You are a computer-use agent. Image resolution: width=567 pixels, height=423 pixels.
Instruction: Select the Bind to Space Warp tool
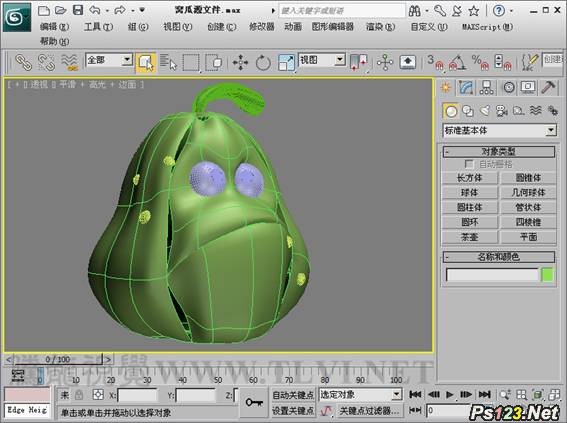69,62
